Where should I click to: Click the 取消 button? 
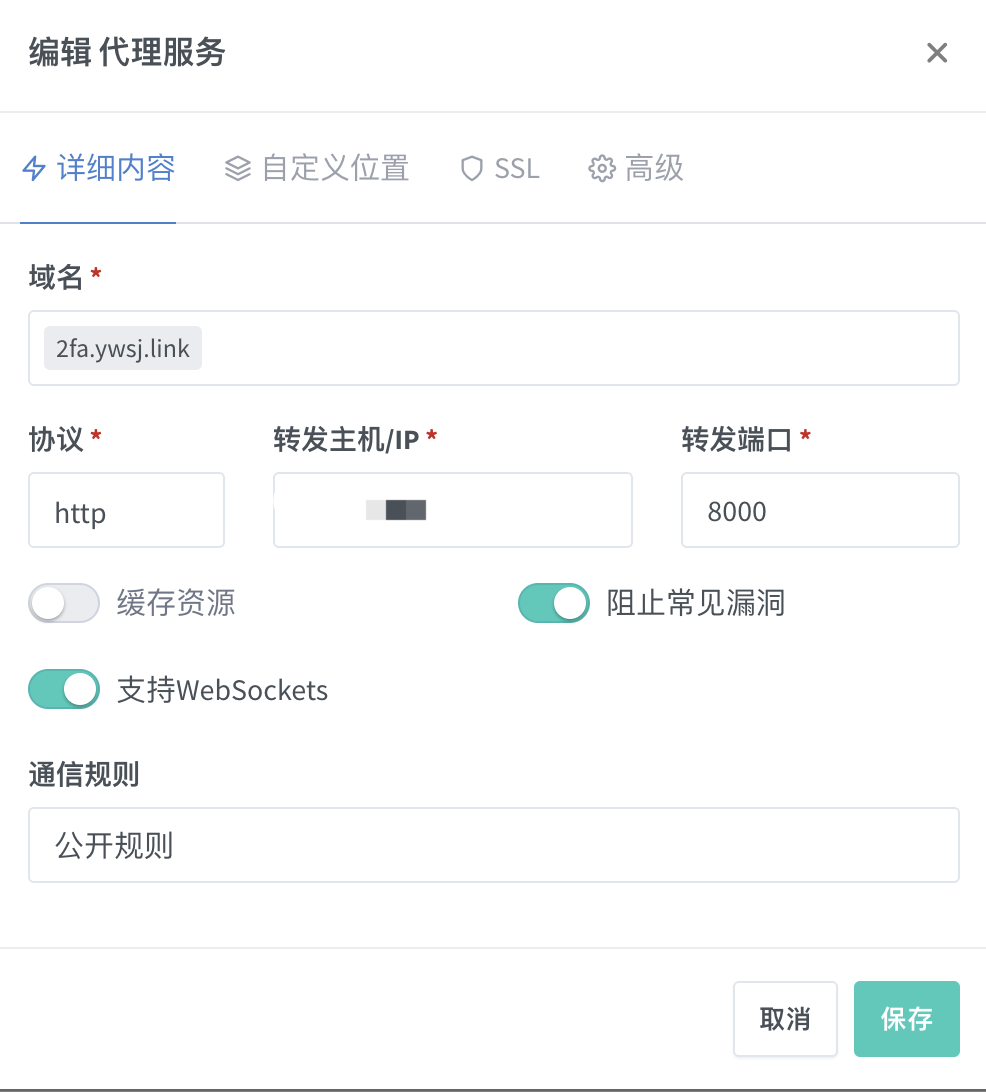coord(785,1019)
